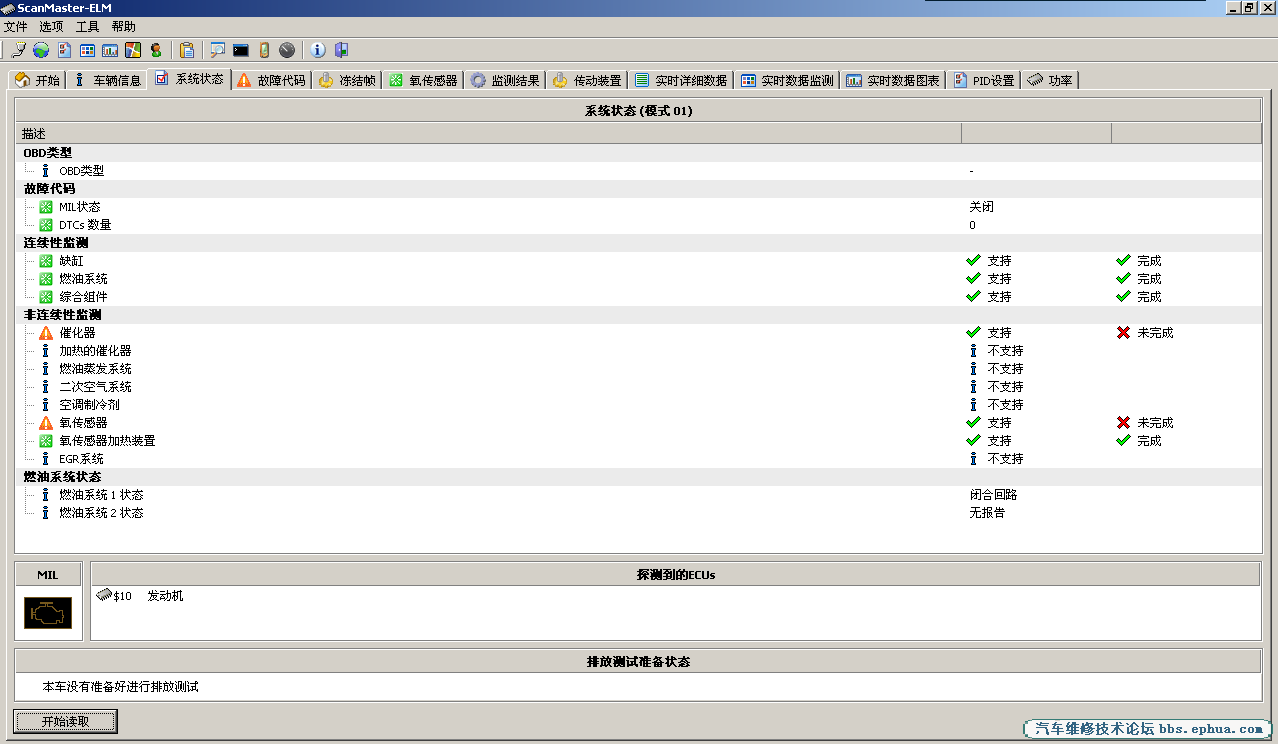
Task: Click the green icon beside MIL状态
Action: point(46,207)
